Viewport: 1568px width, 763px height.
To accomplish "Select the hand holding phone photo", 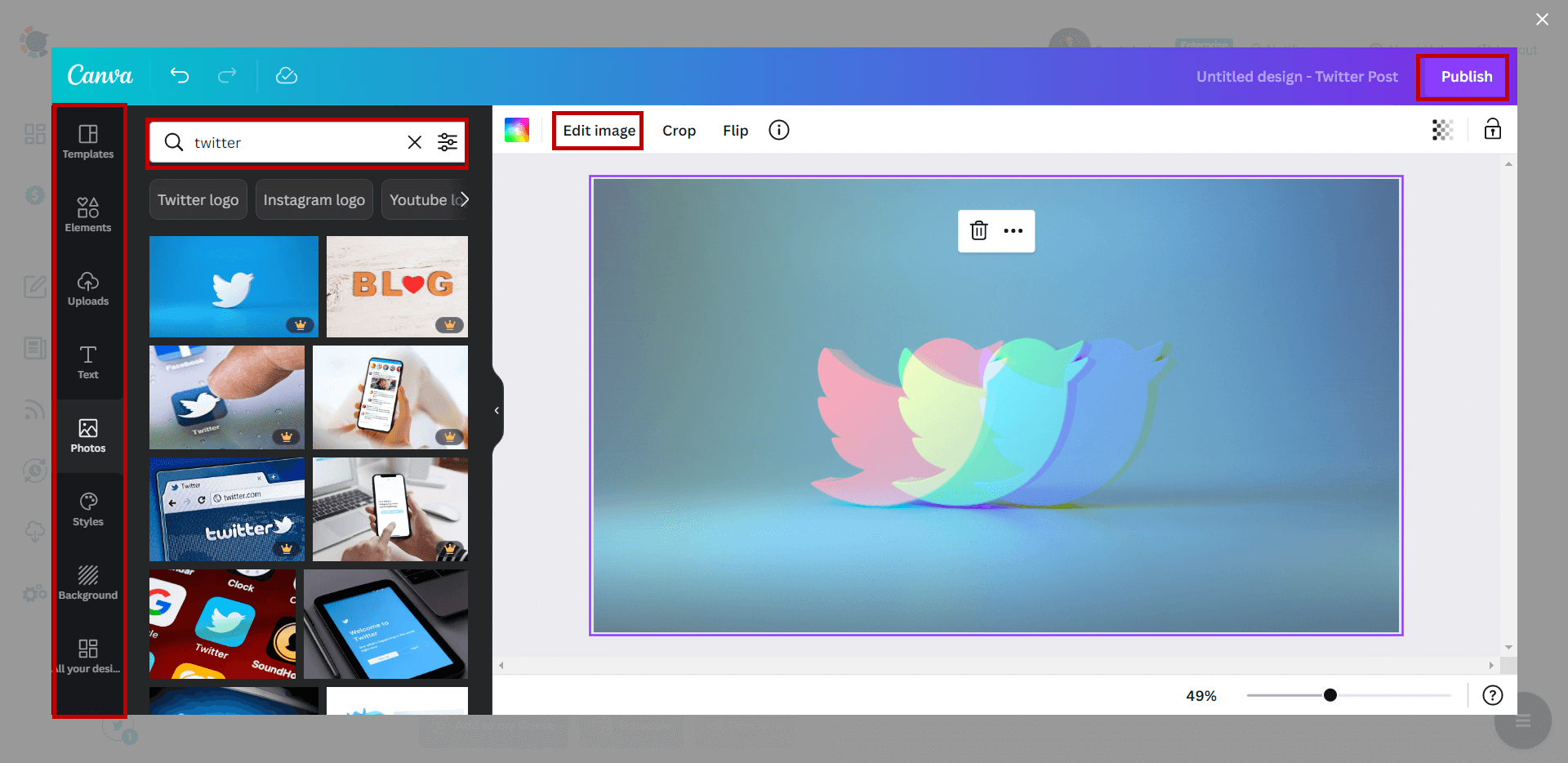I will (x=390, y=397).
